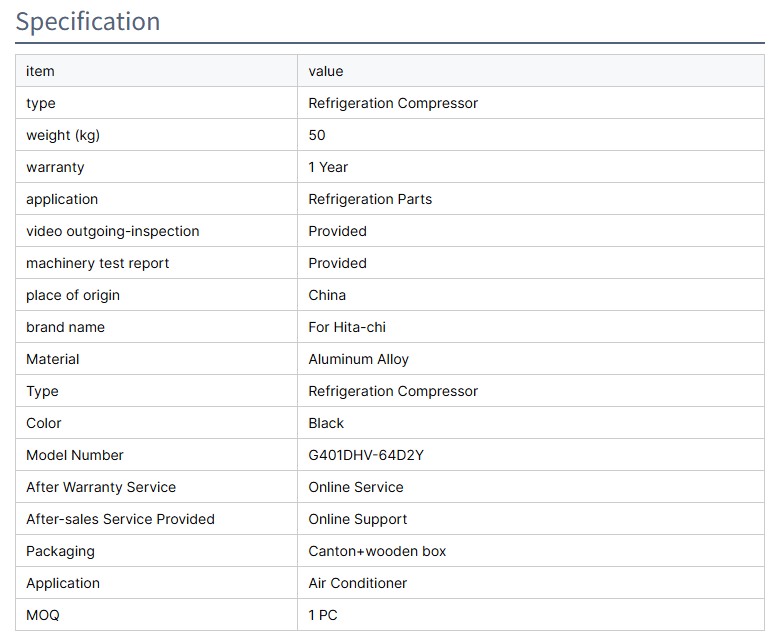Select the 'Online Support' value cell
Screen dimensions: 781x644
tap(357, 519)
